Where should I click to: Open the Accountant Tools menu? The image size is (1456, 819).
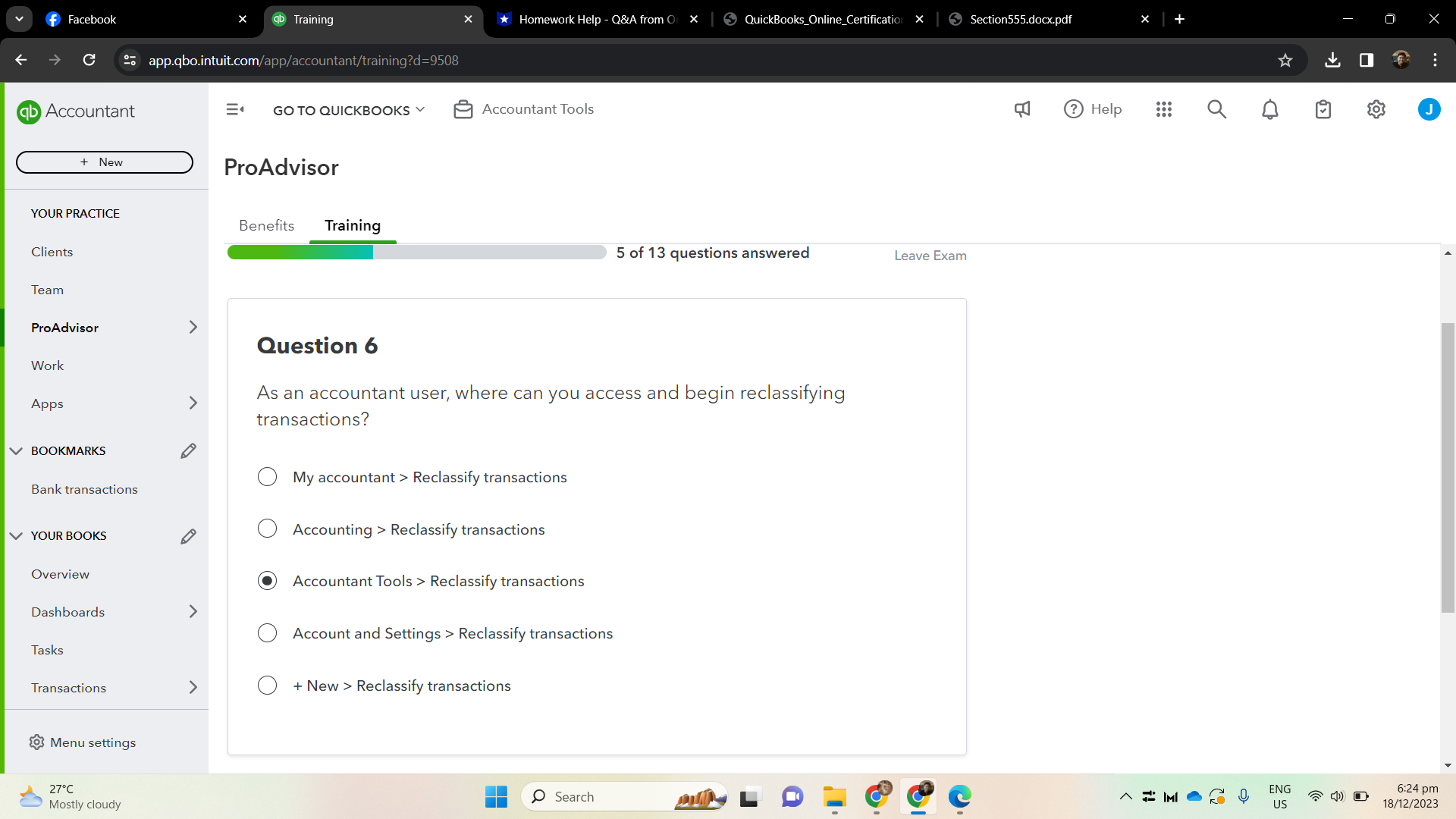523,109
